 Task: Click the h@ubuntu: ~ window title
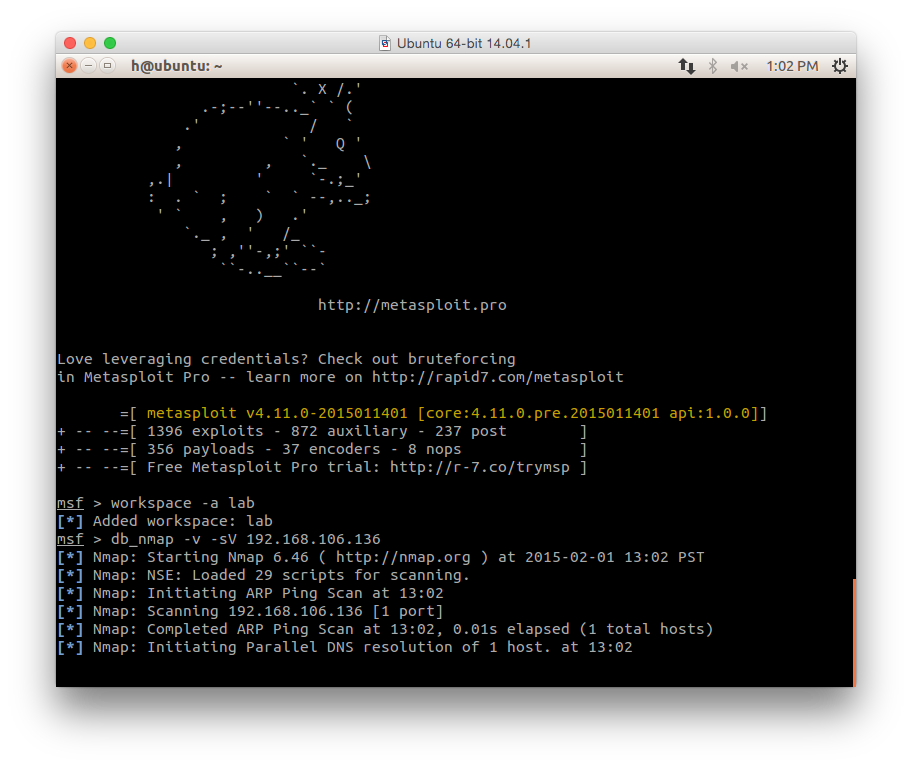tap(176, 66)
